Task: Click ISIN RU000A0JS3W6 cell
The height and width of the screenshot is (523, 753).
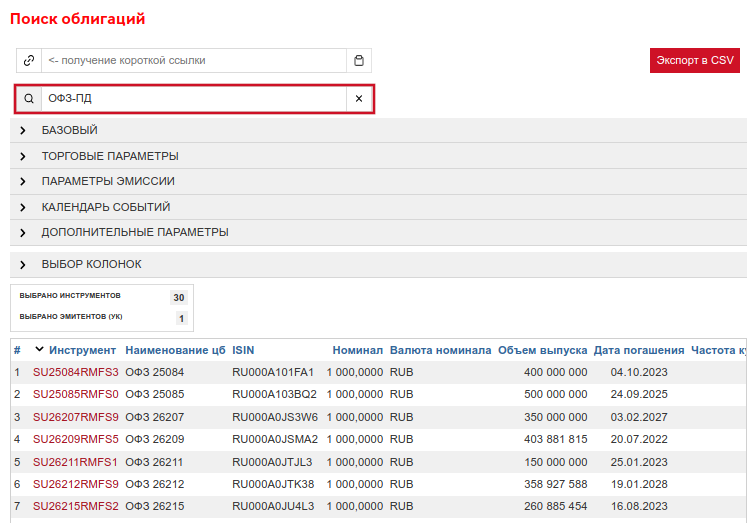Action: (x=275, y=417)
